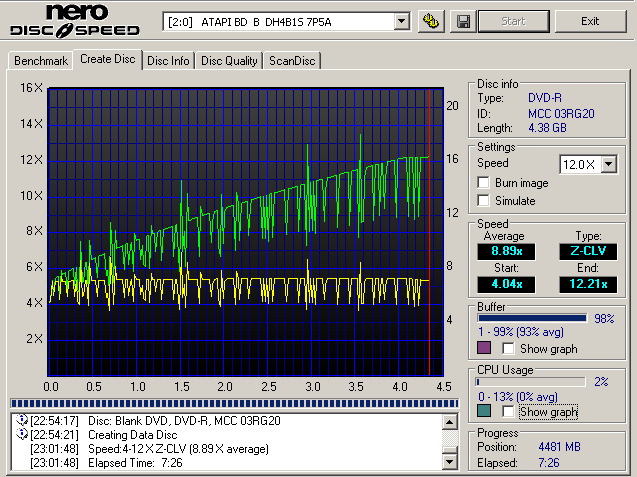Image resolution: width=637 pixels, height=477 pixels.
Task: Select the 'Elapsed Time: 7:26' log line
Action: (x=135, y=463)
